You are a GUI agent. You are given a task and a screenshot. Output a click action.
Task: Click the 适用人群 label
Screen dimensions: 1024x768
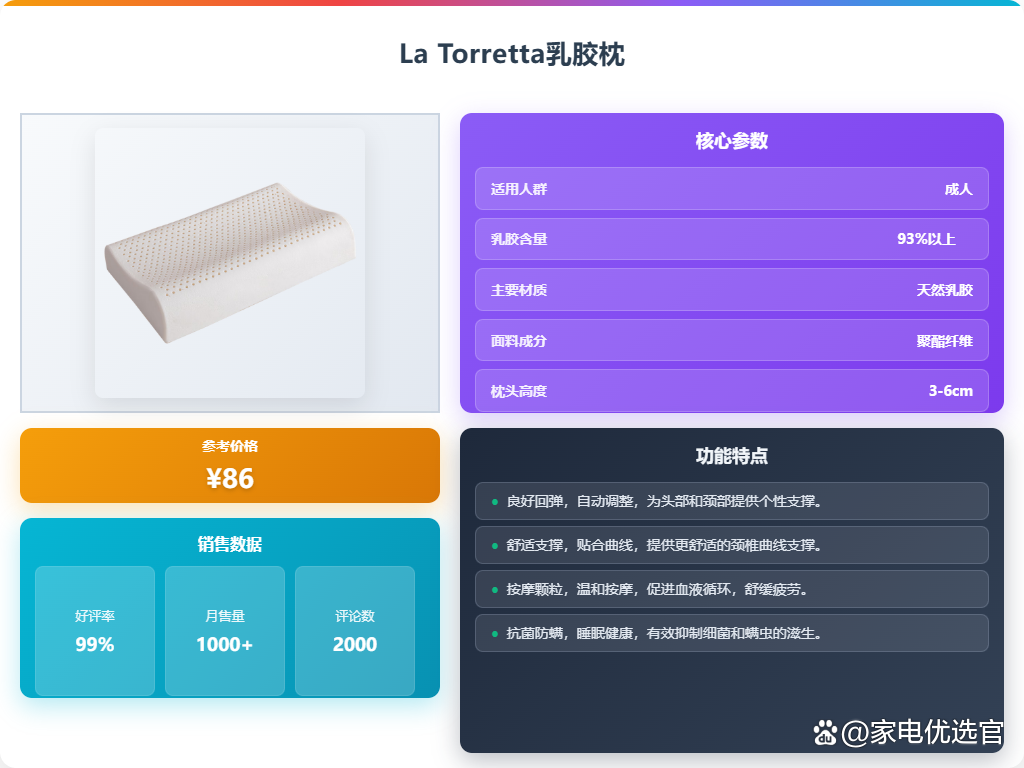click(519, 189)
